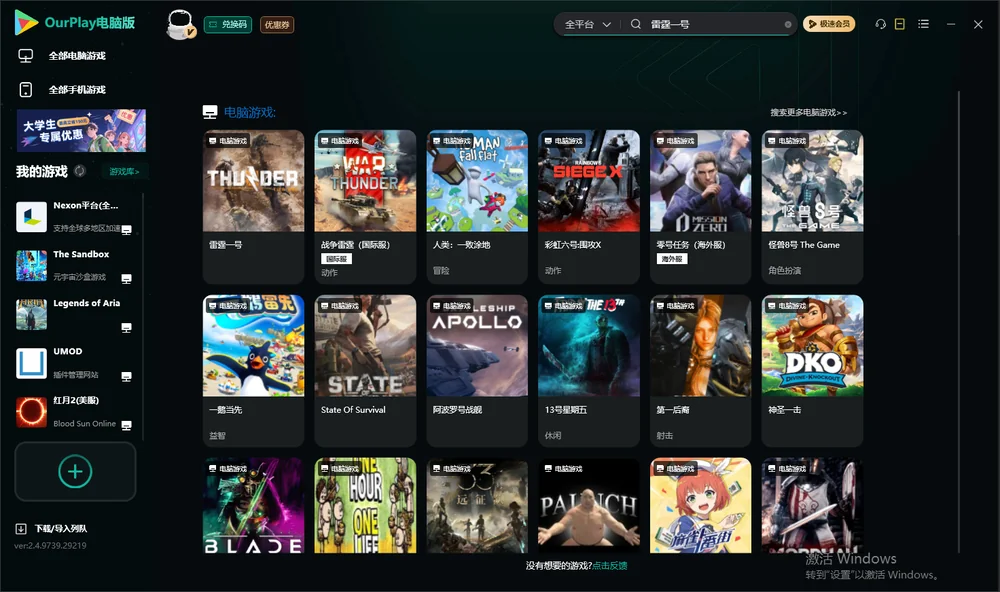
Task: Click the Legends of Aria icon
Action: pos(31,314)
